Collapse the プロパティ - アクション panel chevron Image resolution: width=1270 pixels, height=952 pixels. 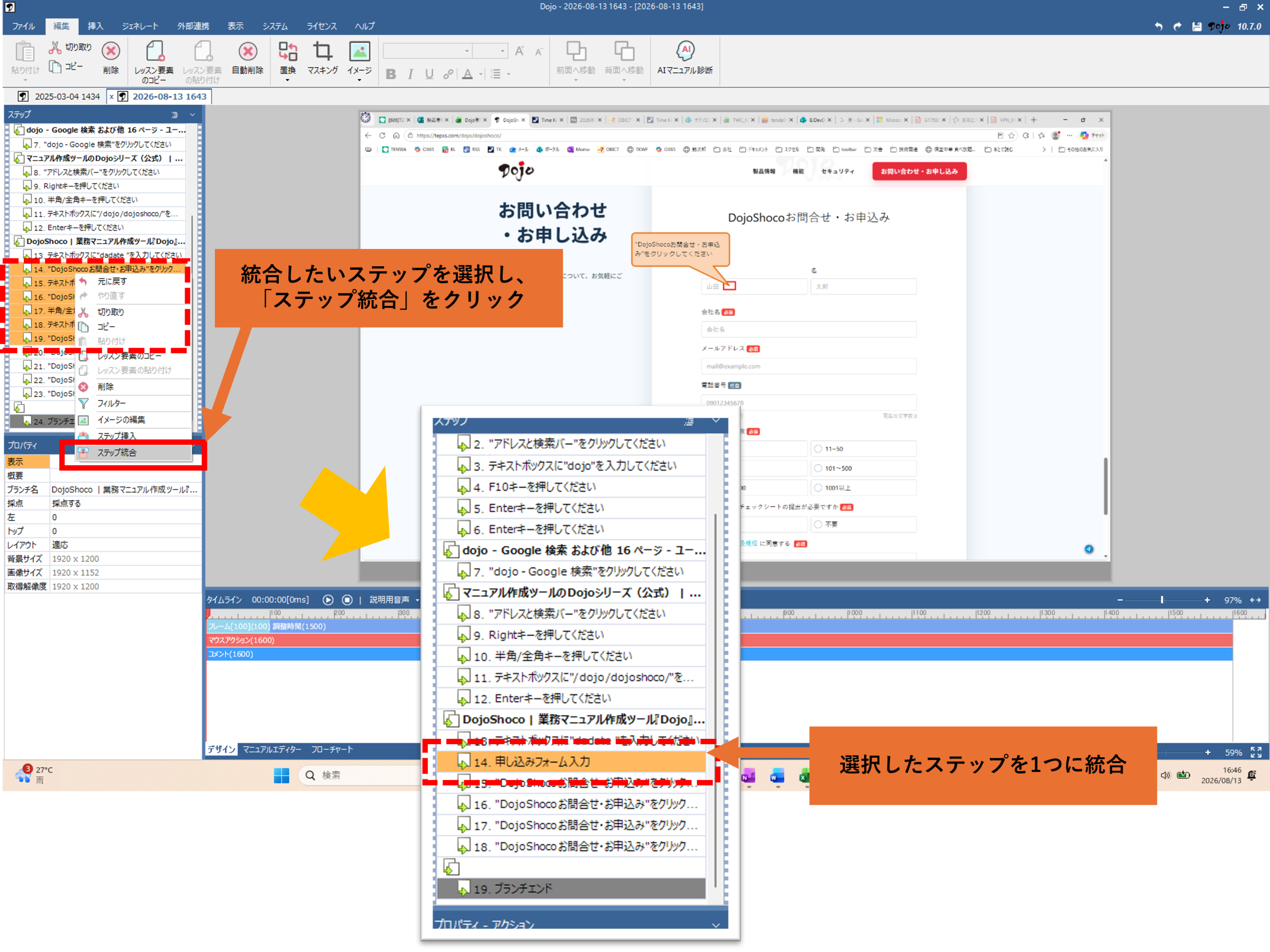tap(716, 924)
